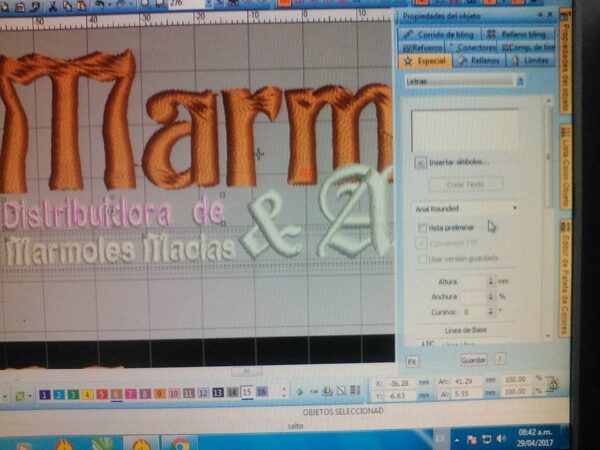
Task: Select color swatch 16
Action: (x=262, y=392)
